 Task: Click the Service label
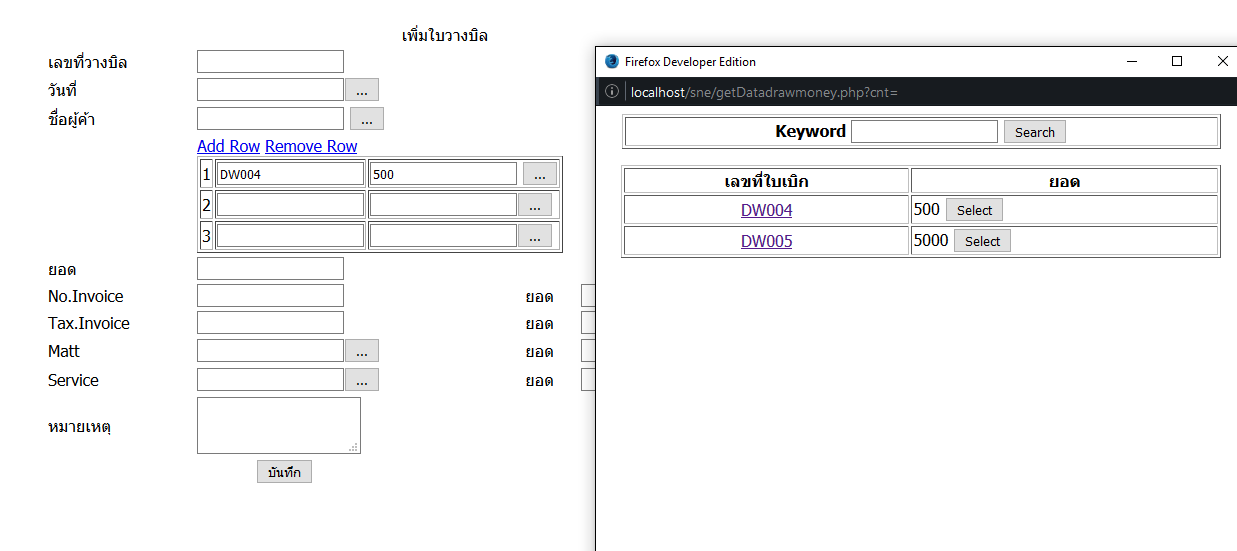coord(73,380)
